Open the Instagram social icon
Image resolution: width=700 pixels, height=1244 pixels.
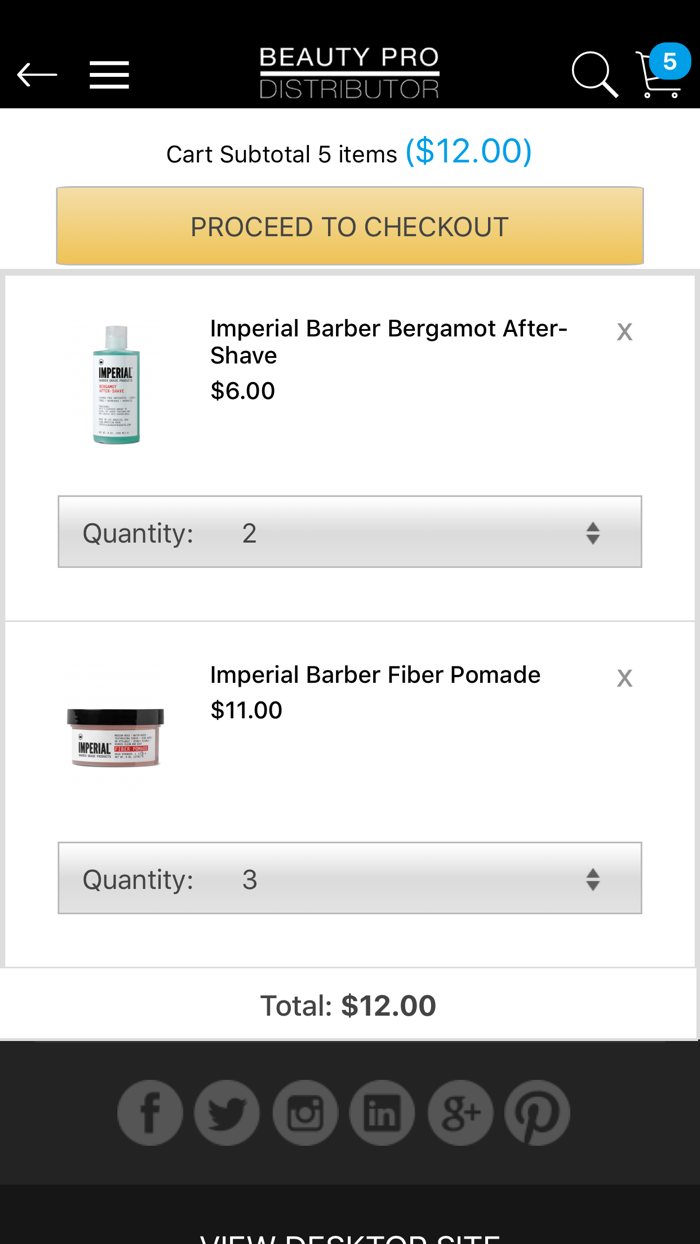(305, 1112)
